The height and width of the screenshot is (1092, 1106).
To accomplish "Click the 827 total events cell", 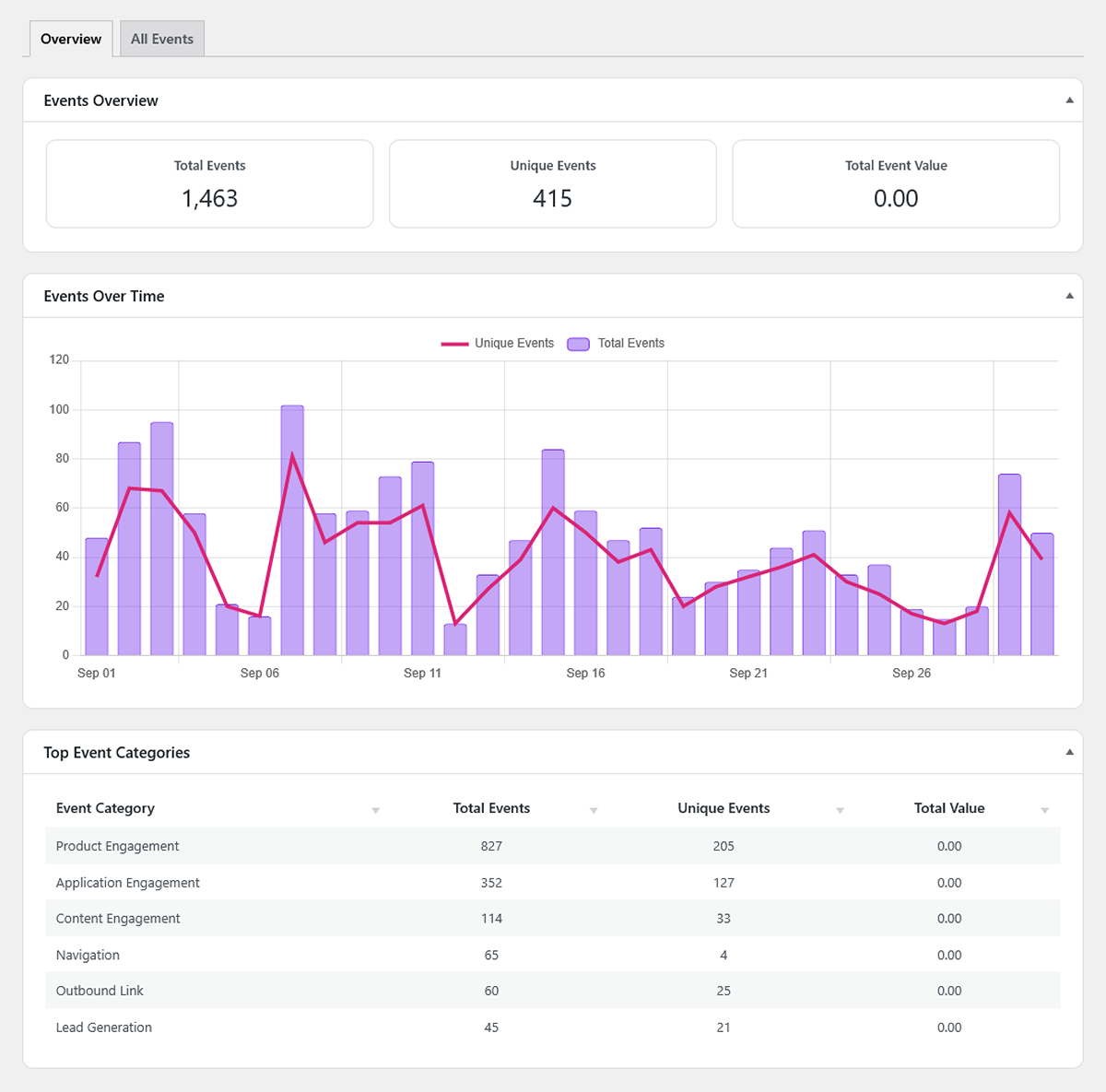I will pos(491,846).
